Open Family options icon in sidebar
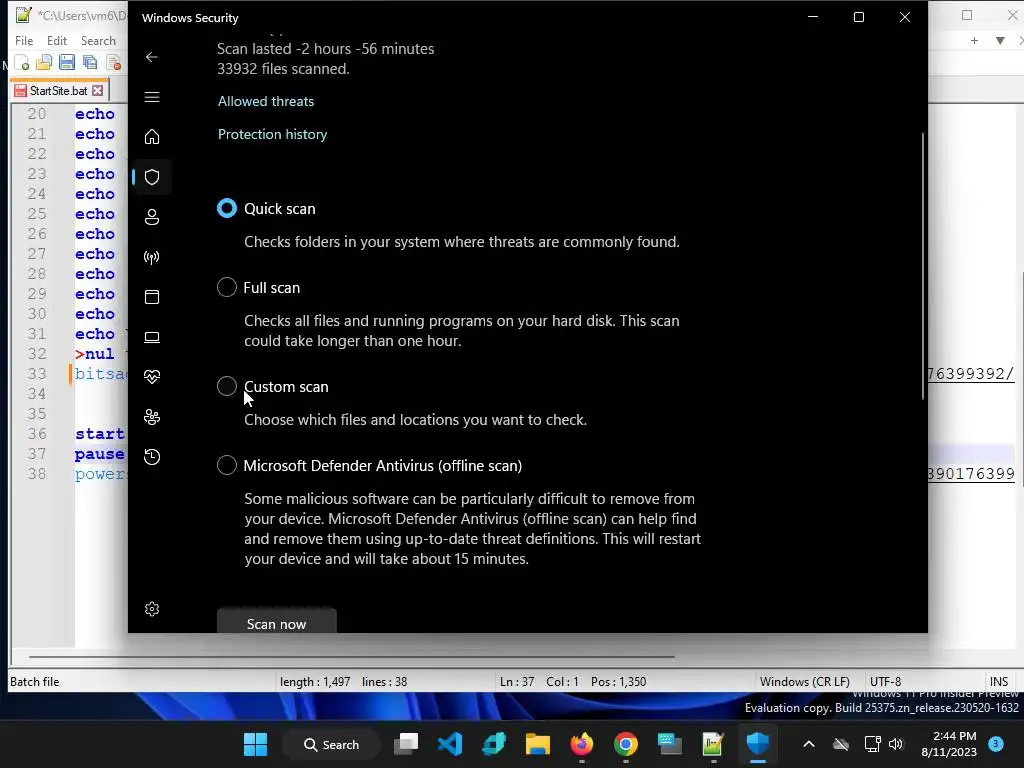1024x768 pixels. pyautogui.click(x=152, y=417)
